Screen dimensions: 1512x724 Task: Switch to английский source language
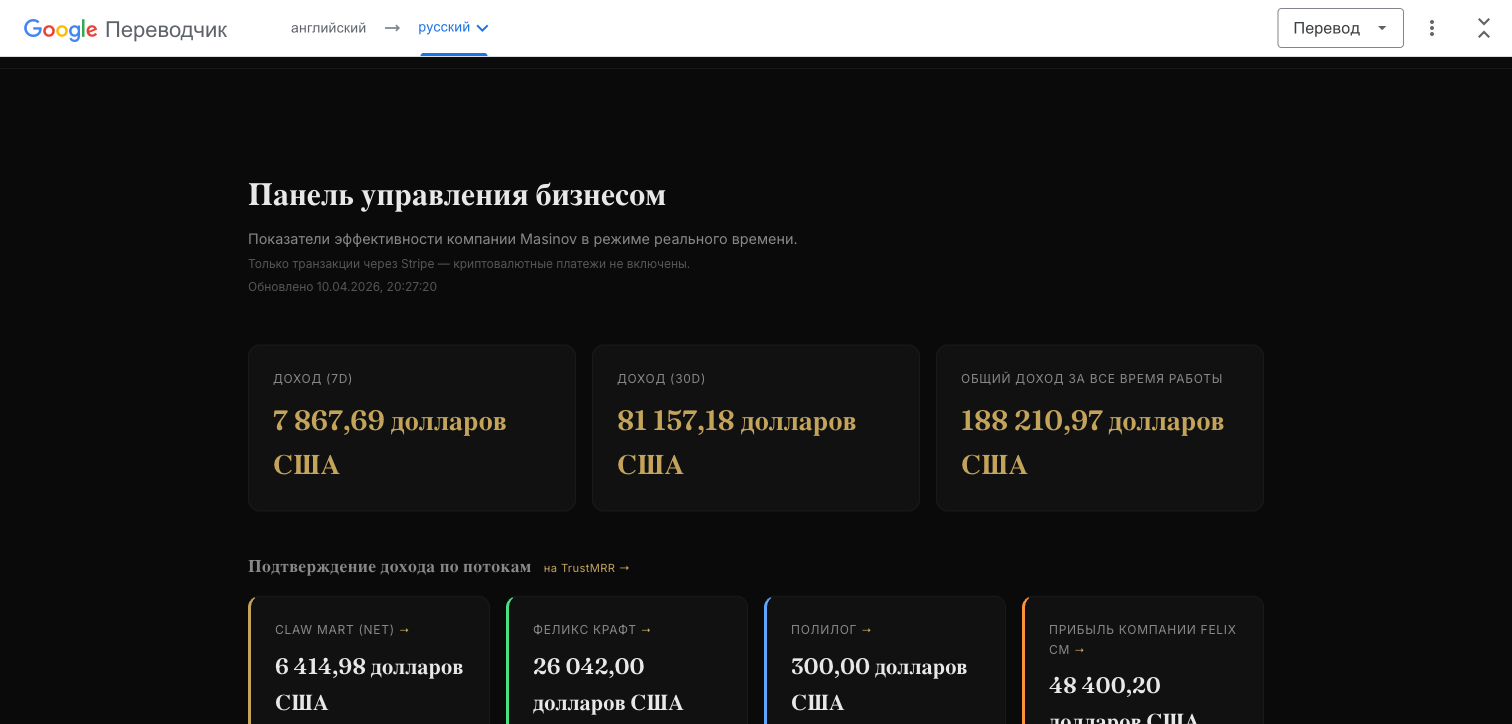(x=328, y=28)
